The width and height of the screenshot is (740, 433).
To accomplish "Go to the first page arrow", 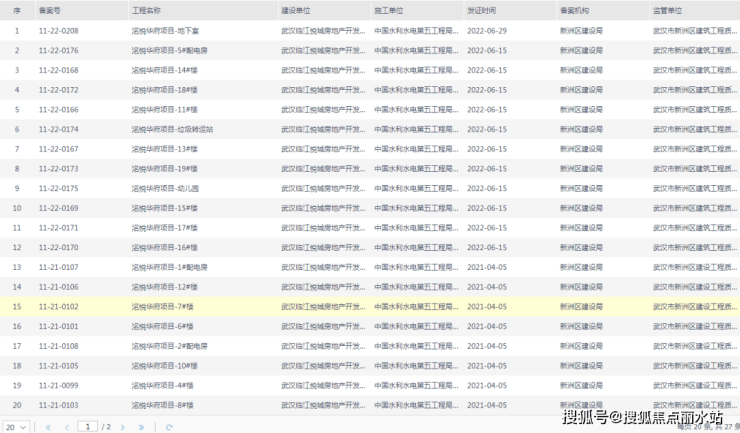I will 48,427.
